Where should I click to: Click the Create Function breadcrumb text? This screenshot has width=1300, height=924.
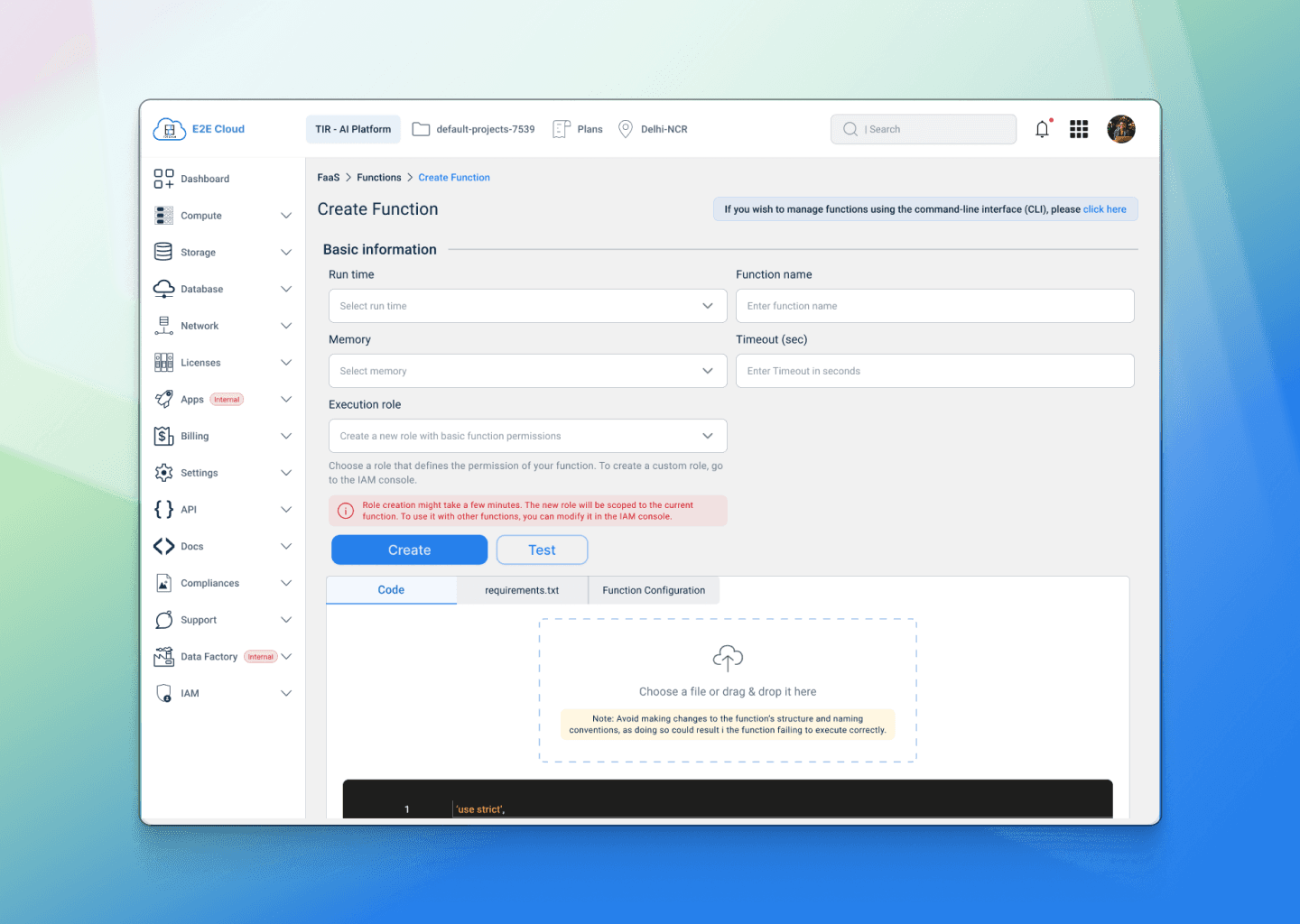454,178
